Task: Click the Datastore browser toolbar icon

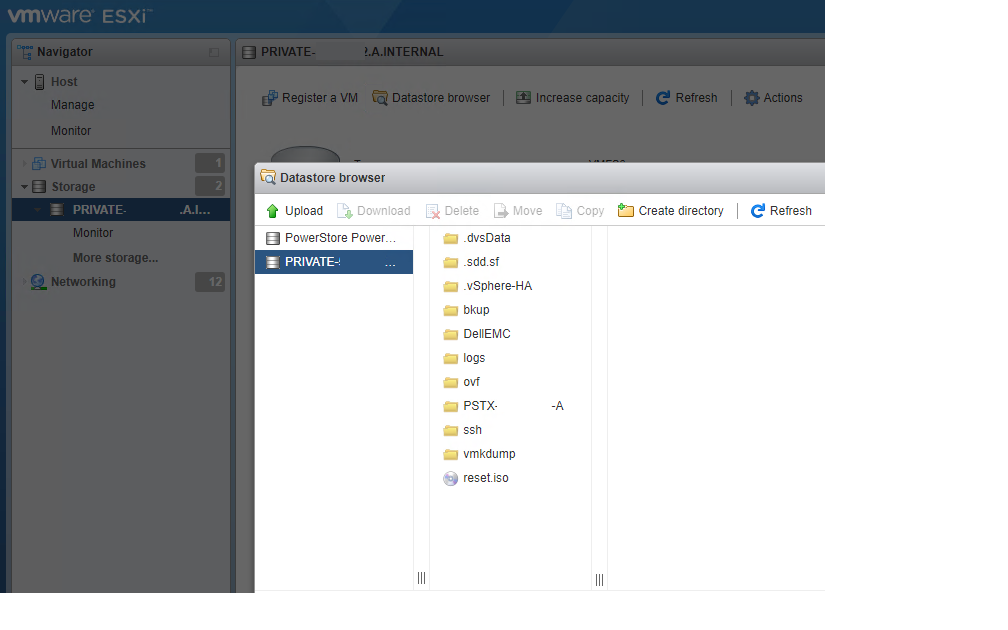Action: pyautogui.click(x=380, y=97)
